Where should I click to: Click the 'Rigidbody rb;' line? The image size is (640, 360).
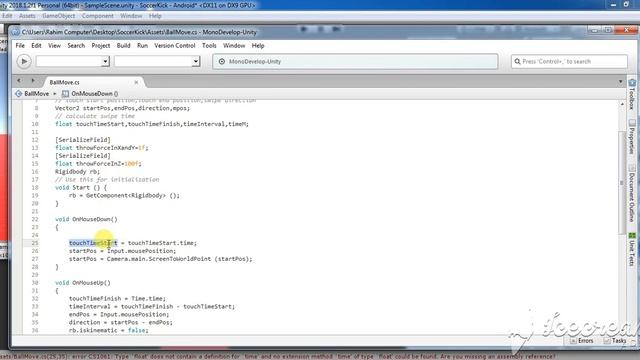click(77, 171)
